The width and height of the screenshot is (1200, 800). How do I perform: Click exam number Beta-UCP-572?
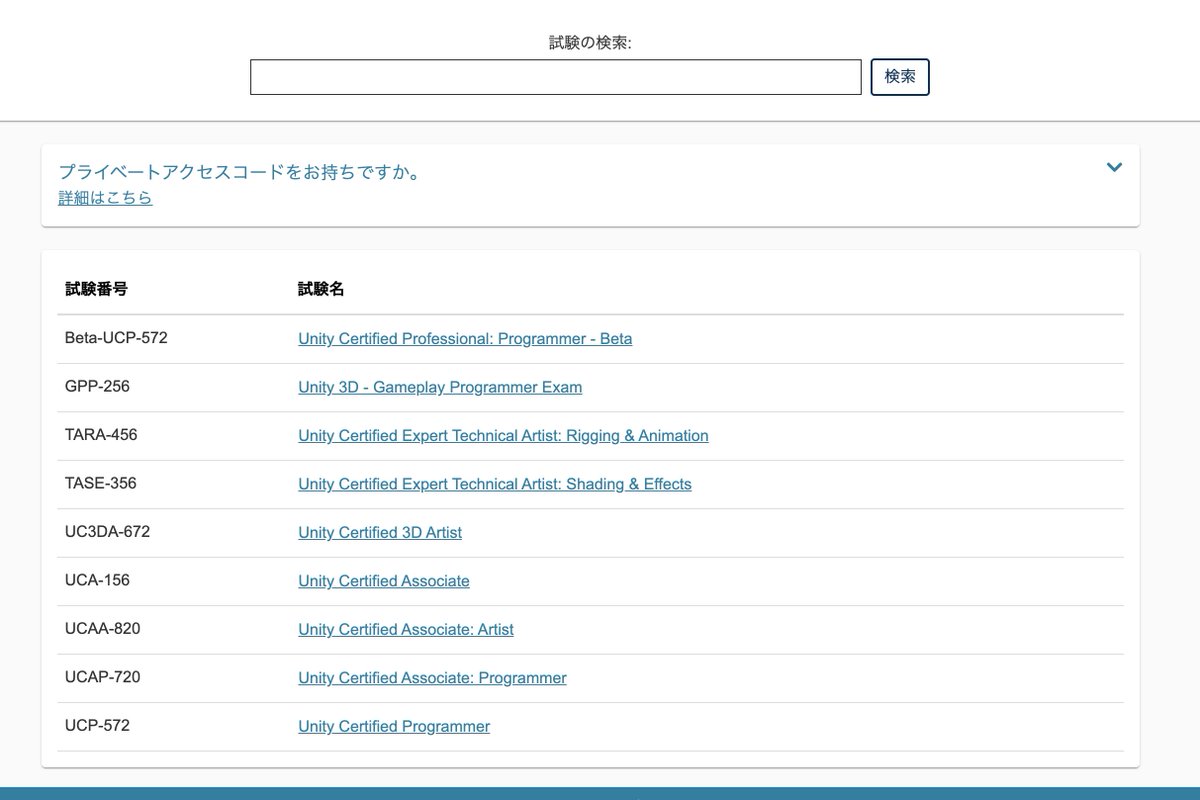116,338
